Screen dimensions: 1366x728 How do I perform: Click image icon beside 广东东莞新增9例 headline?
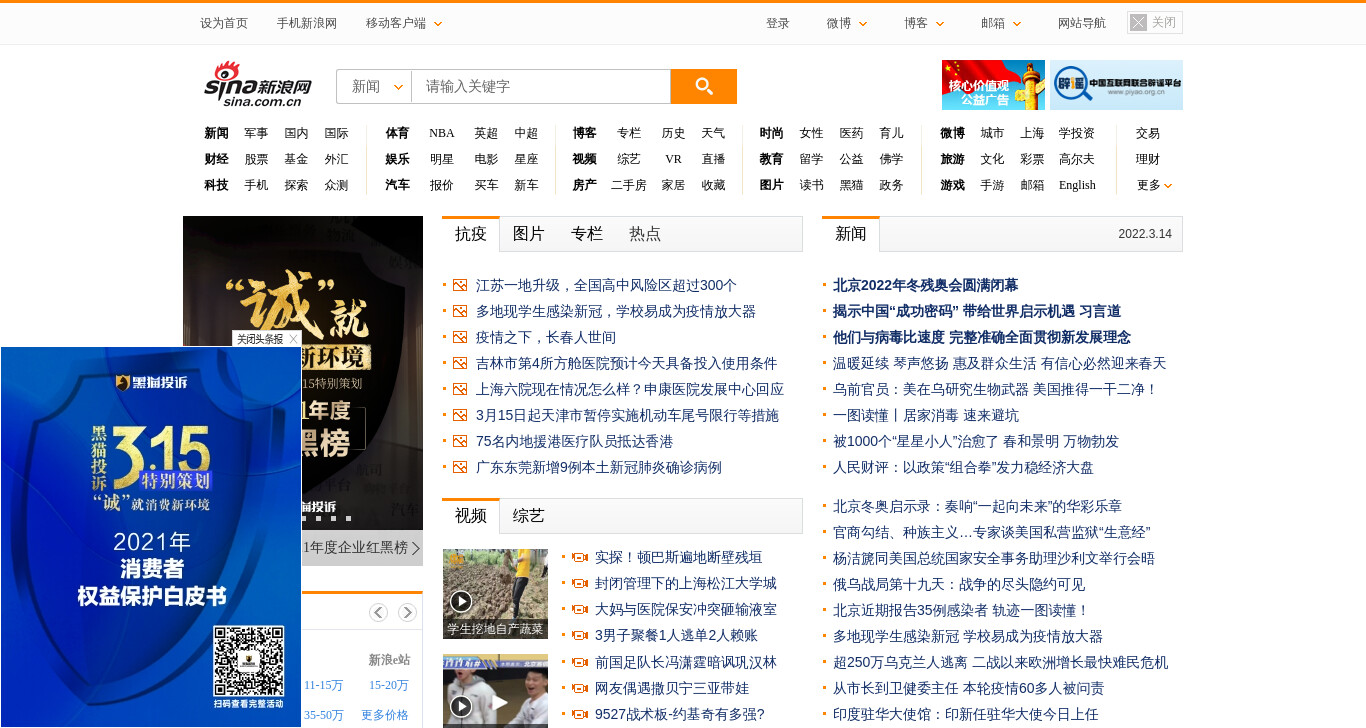click(460, 467)
